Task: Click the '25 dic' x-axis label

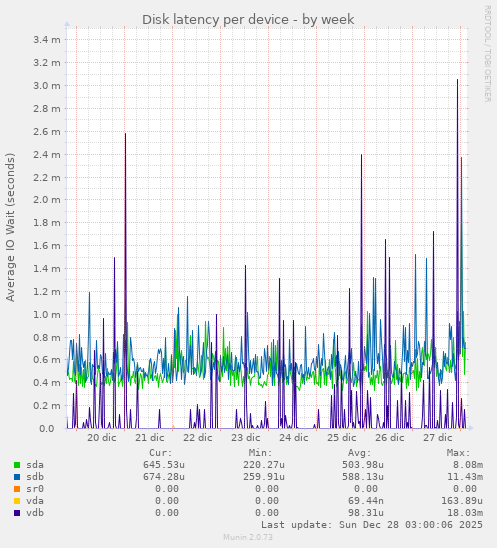Action: [342, 438]
